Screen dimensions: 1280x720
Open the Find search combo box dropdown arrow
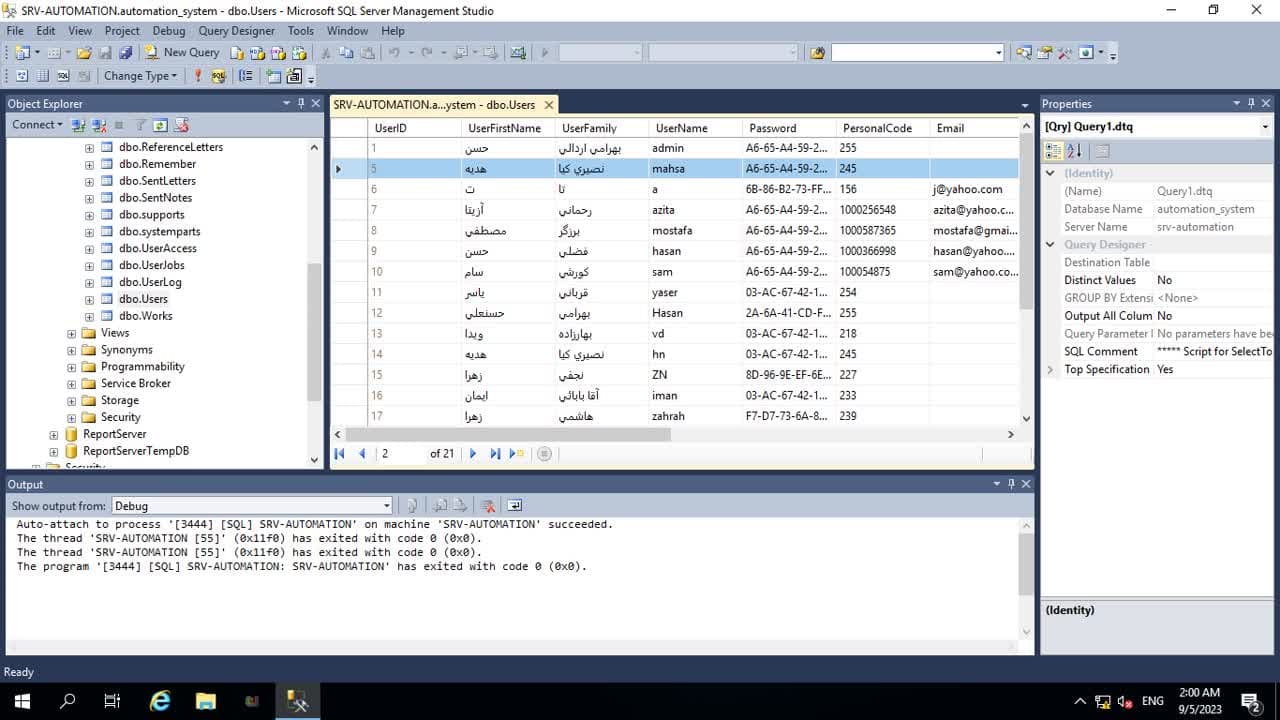pos(998,52)
